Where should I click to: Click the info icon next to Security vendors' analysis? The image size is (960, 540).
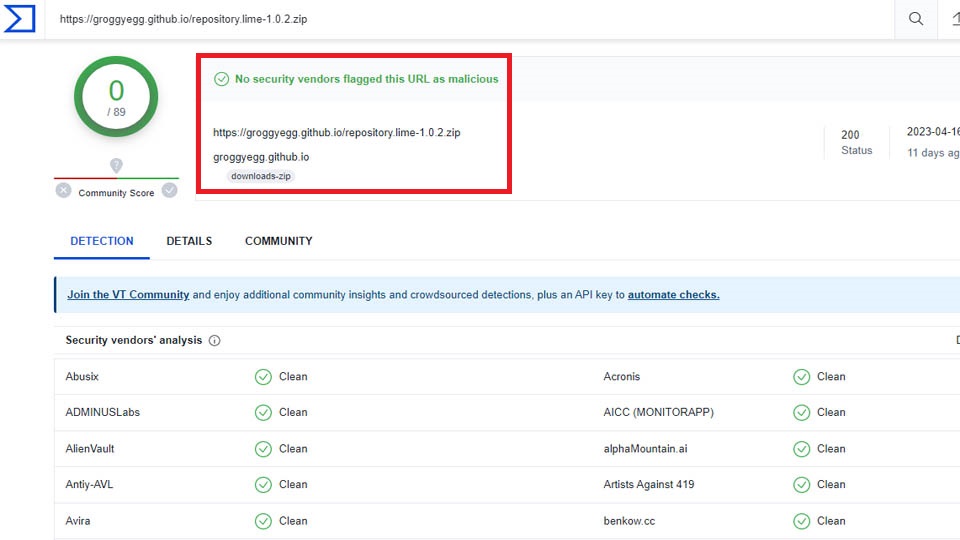click(x=214, y=340)
